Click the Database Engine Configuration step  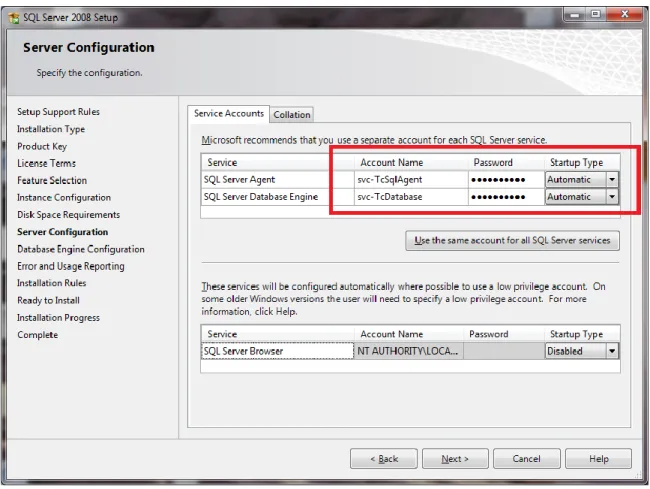[81, 249]
